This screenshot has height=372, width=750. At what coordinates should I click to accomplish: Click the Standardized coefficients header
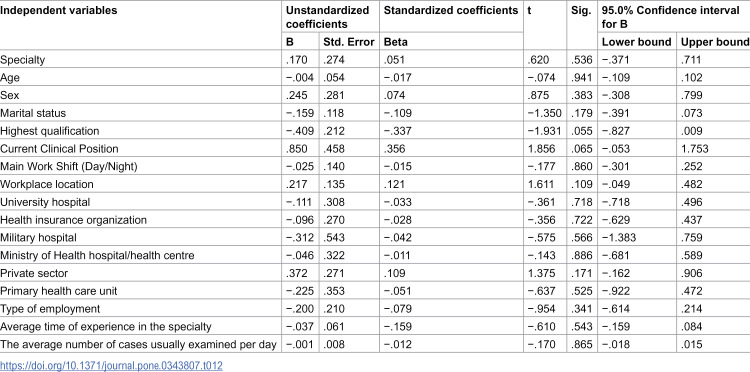pyautogui.click(x=451, y=11)
